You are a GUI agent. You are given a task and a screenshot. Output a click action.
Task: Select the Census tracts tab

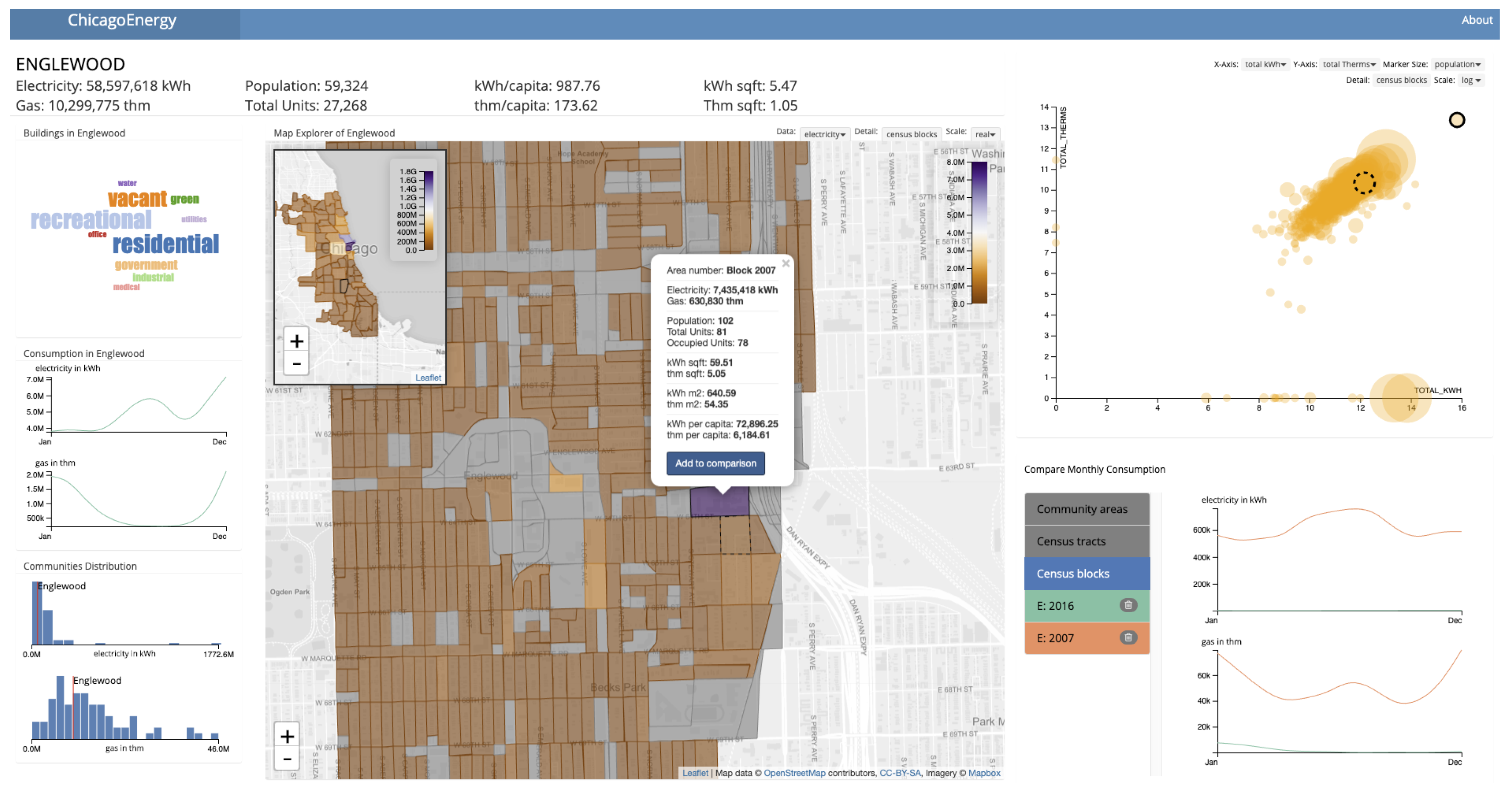coord(1087,541)
